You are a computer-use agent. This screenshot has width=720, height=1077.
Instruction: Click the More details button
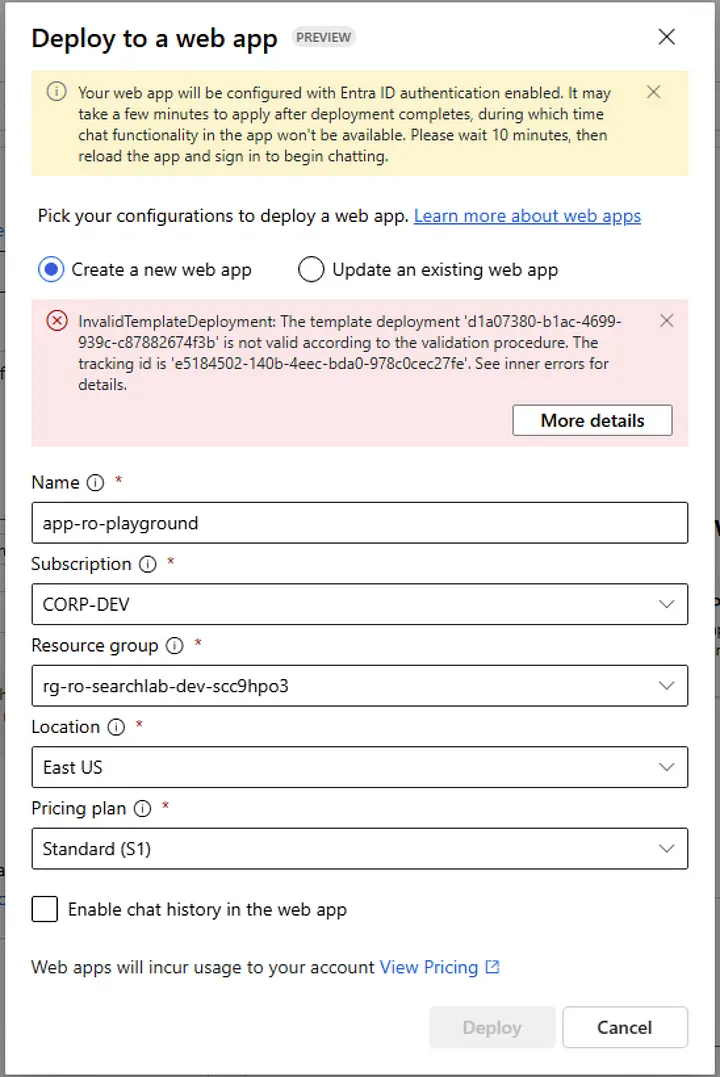tap(592, 421)
